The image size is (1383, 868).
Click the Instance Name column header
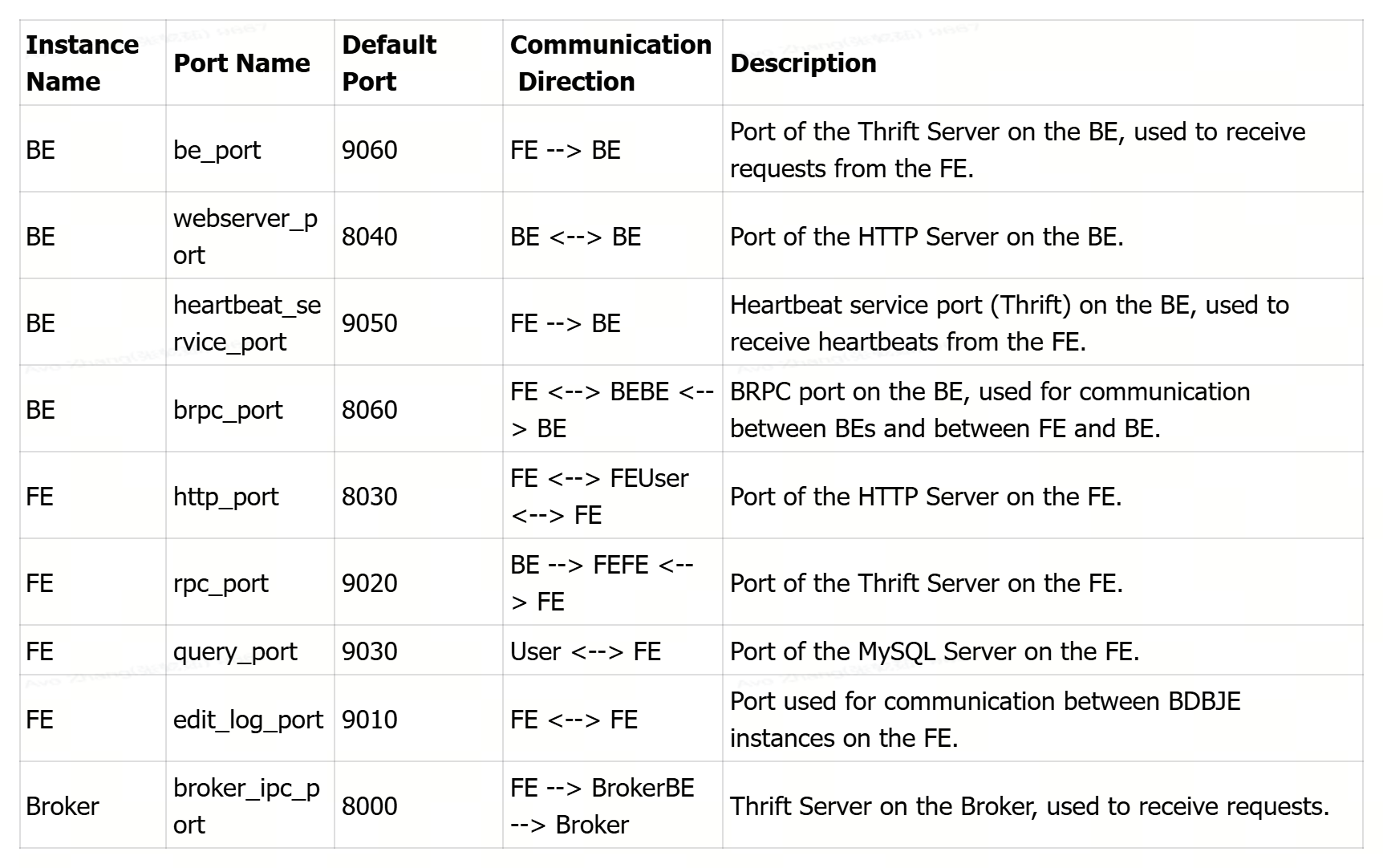[x=82, y=63]
